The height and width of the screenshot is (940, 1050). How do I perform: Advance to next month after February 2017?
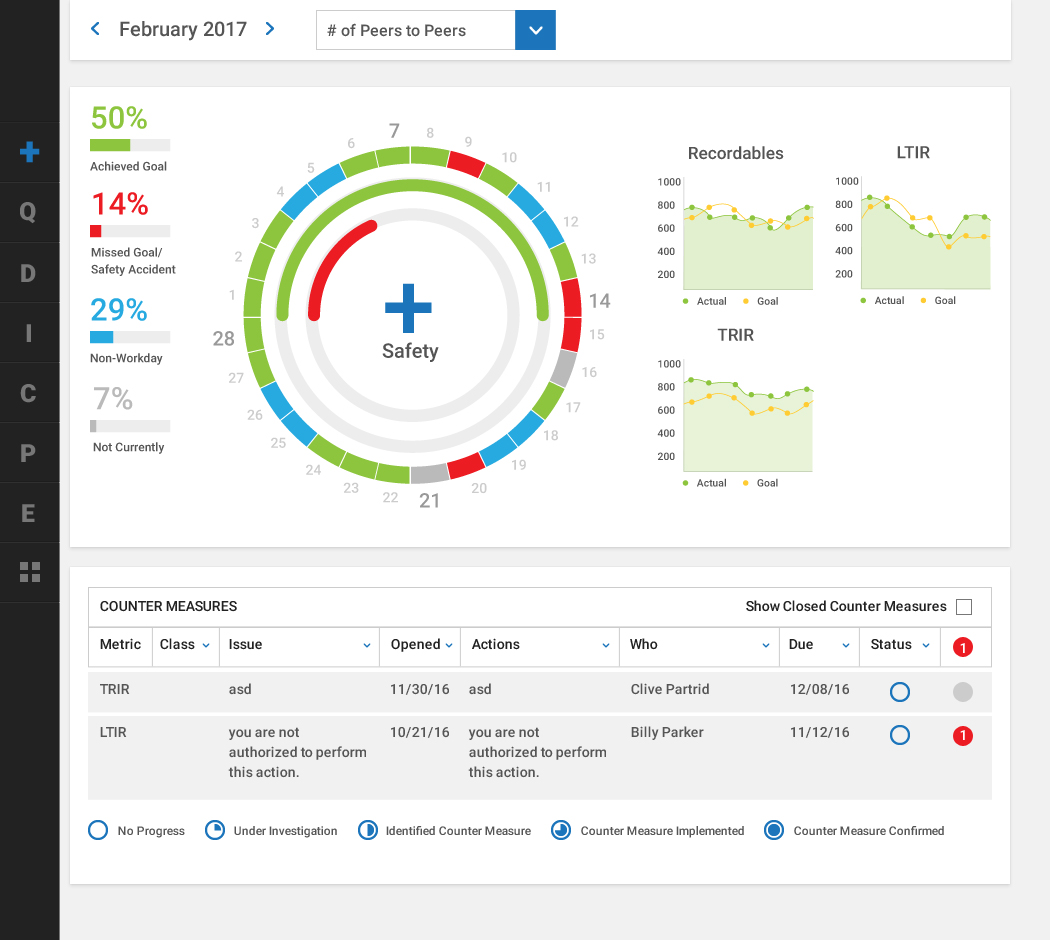click(x=270, y=29)
